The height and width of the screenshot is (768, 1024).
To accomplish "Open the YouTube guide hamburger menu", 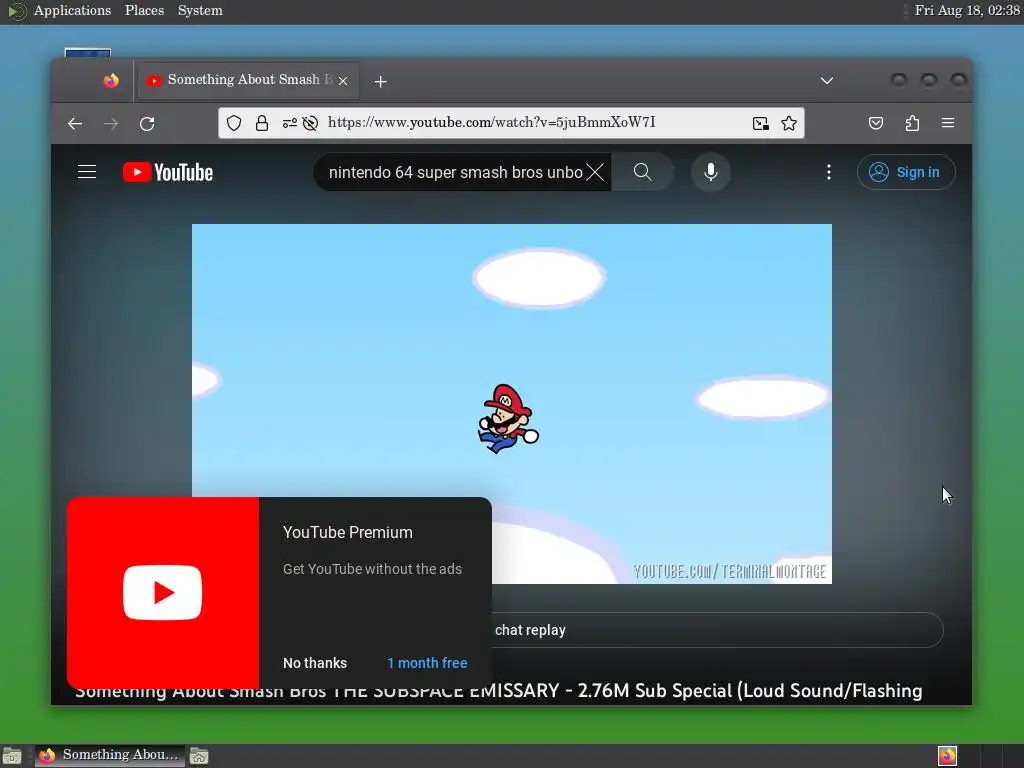I will click(x=87, y=172).
